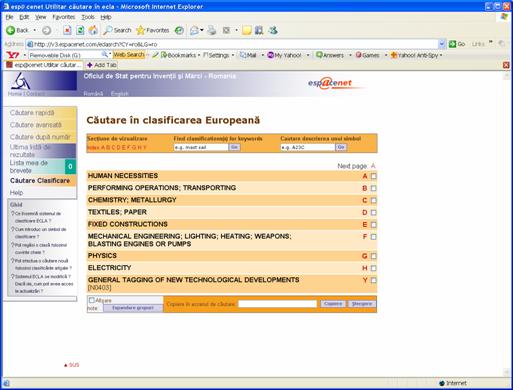Check the box for section F Mechanical Engineering
The image size is (513, 390).
(x=374, y=237)
